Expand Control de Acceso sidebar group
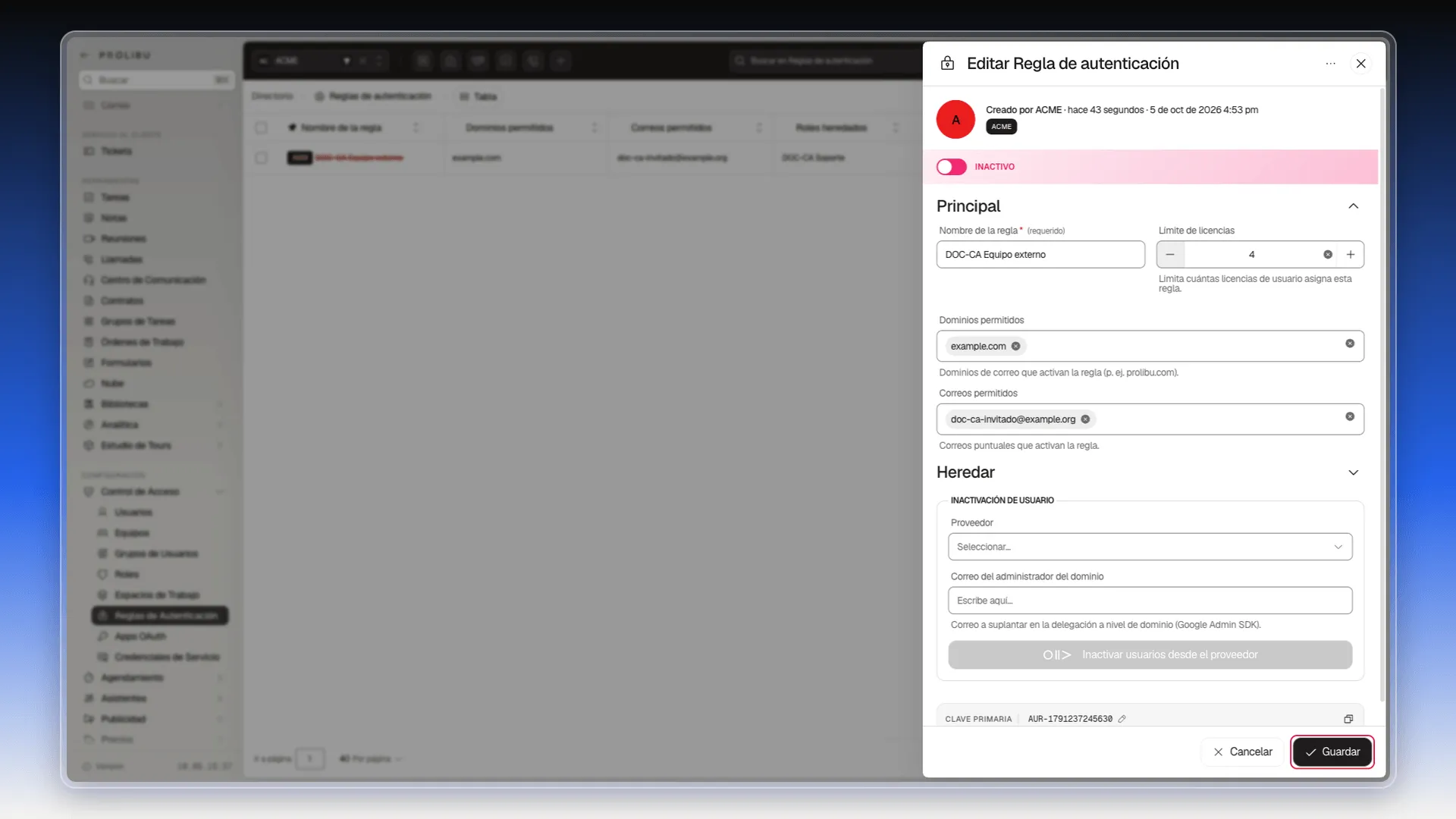This screenshot has width=1456, height=819. [x=155, y=492]
